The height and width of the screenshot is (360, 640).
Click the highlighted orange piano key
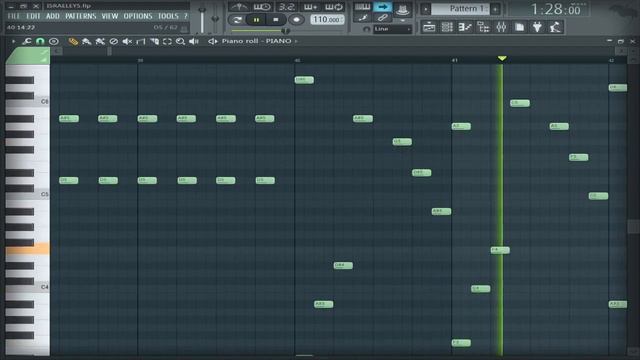click(28, 249)
